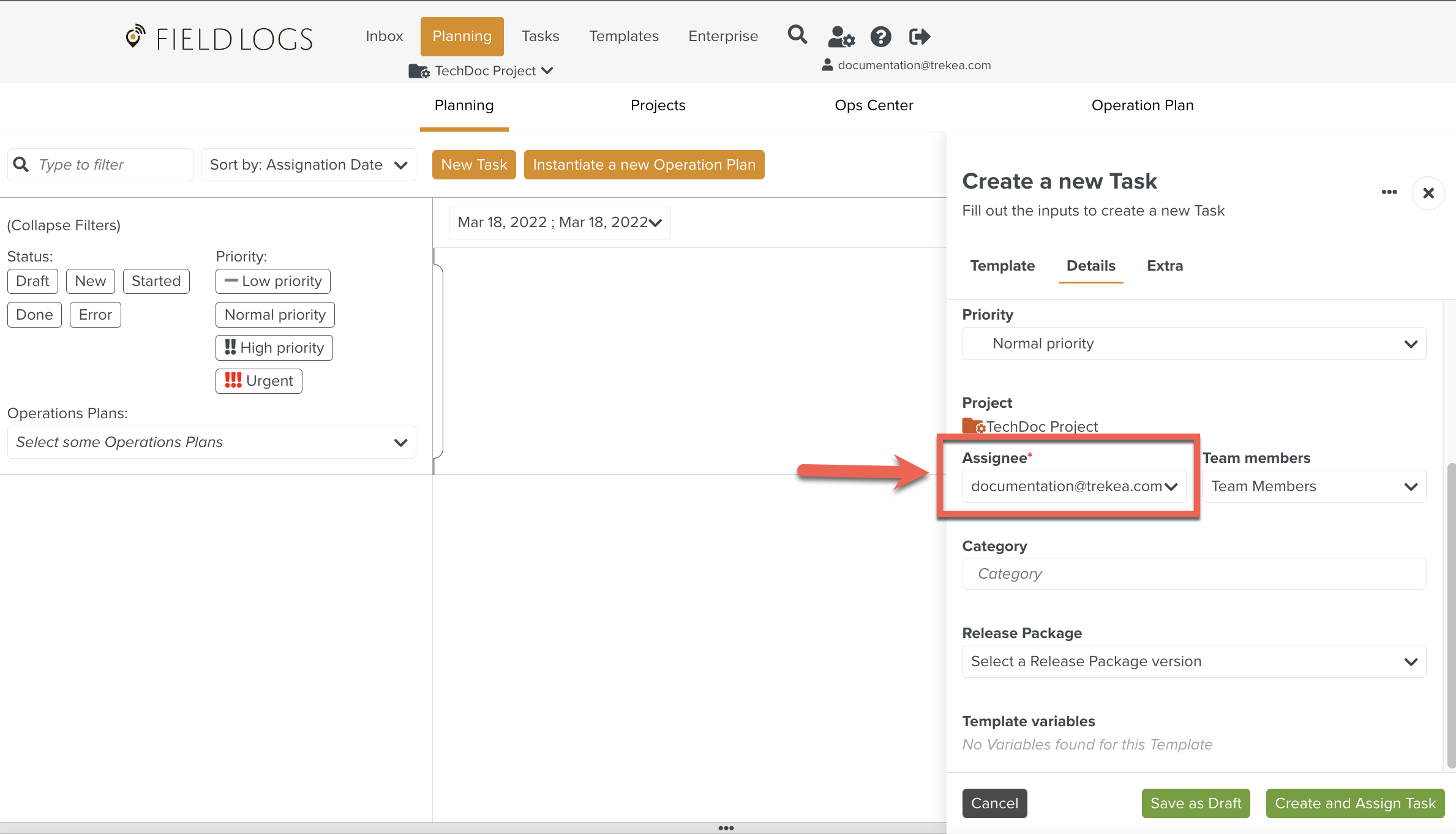Click the TechDoc Project folder icon in header
Screen dimensions: 1456x834
419,71
